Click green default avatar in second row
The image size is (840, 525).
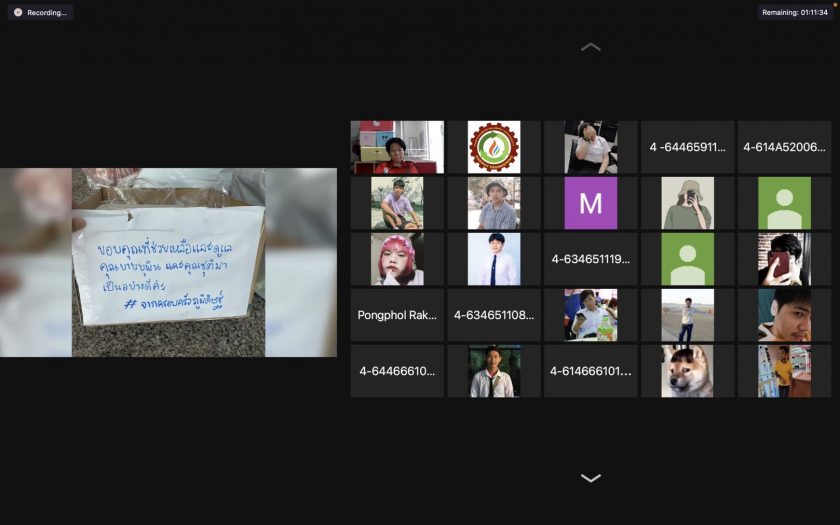[784, 203]
